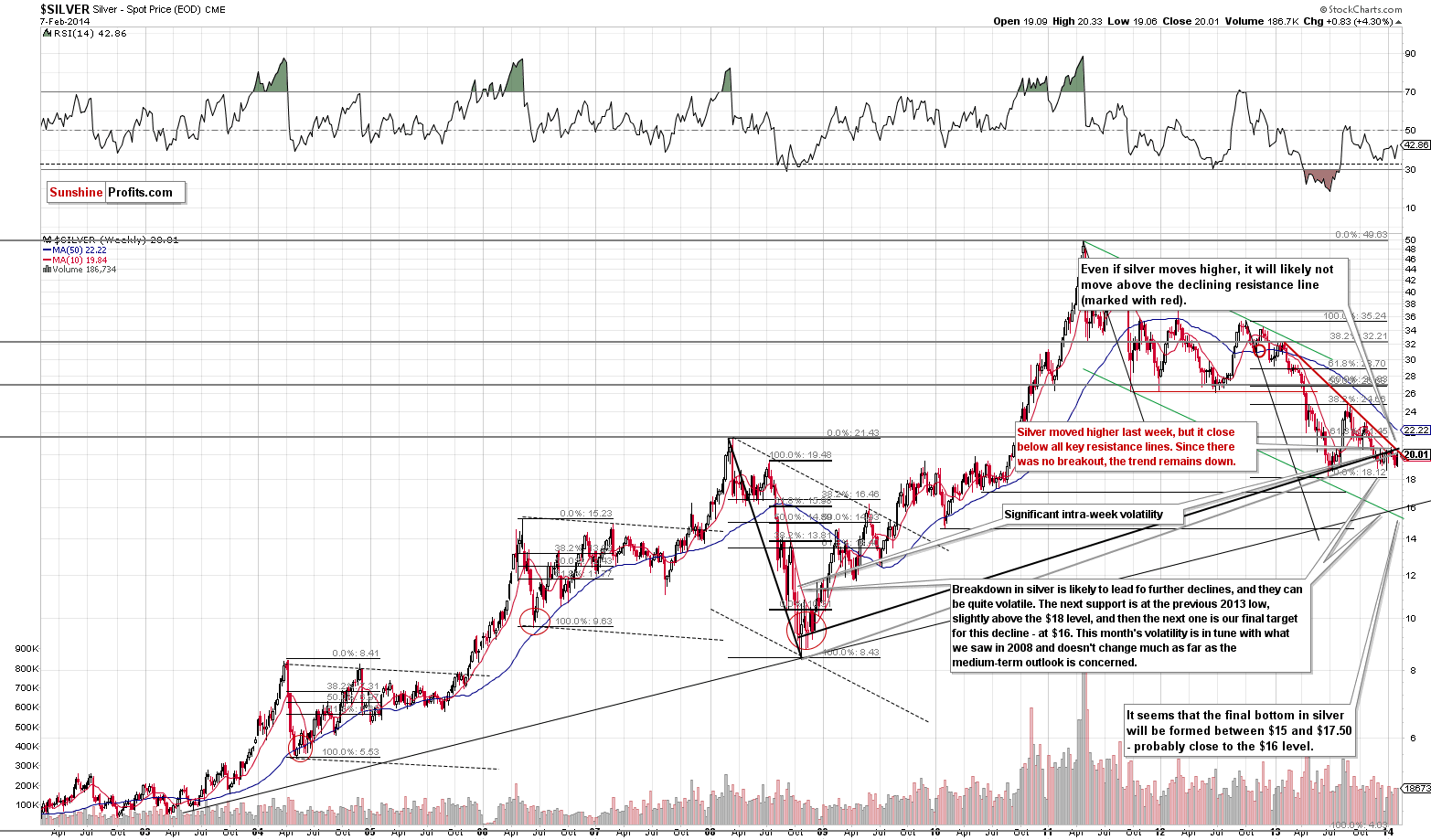Click the 22.22 moving average tag on axis

coord(1416,430)
